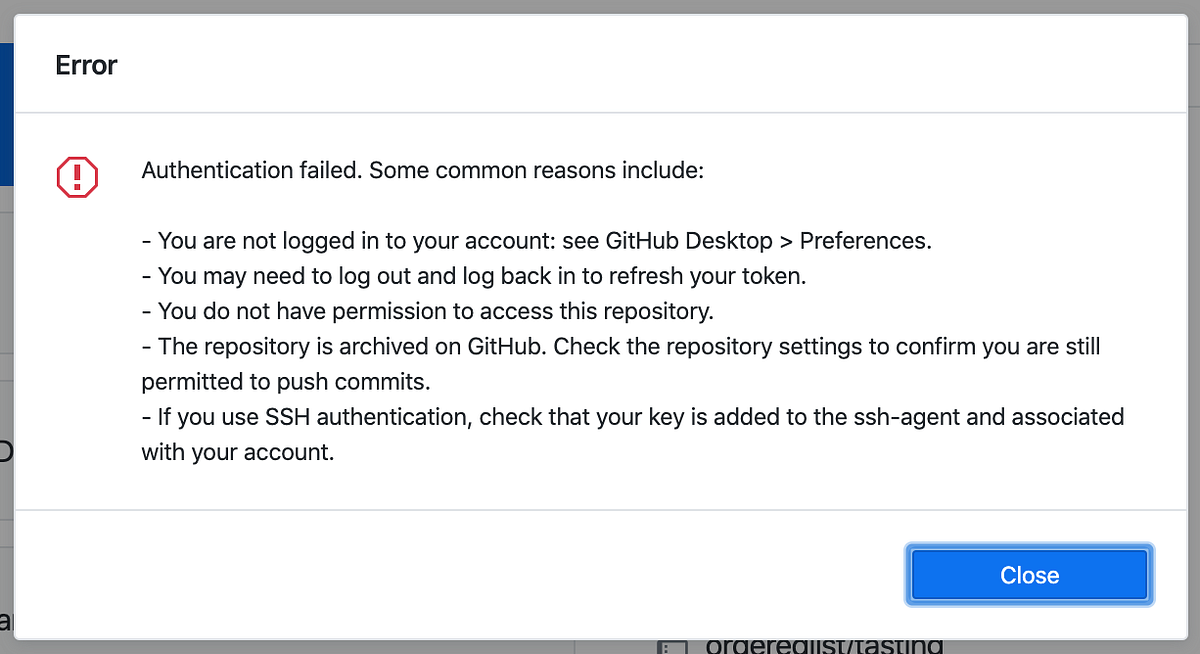Viewport: 1200px width, 654px height.
Task: Click the exclamation mark inside the warning octagon
Action: pos(77,175)
